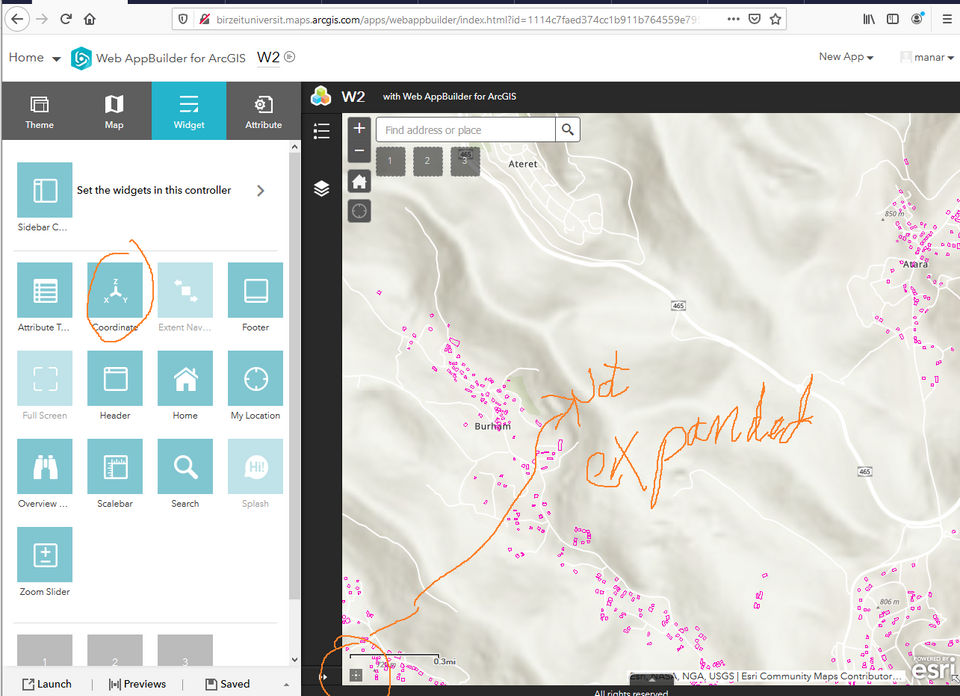Open the Firefox library icon
This screenshot has width=960, height=696.
click(869, 19)
